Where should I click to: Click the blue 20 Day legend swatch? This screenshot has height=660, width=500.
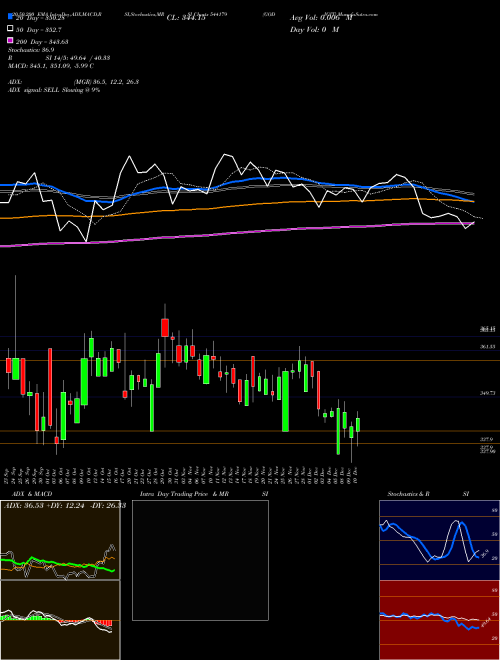click(10, 17)
